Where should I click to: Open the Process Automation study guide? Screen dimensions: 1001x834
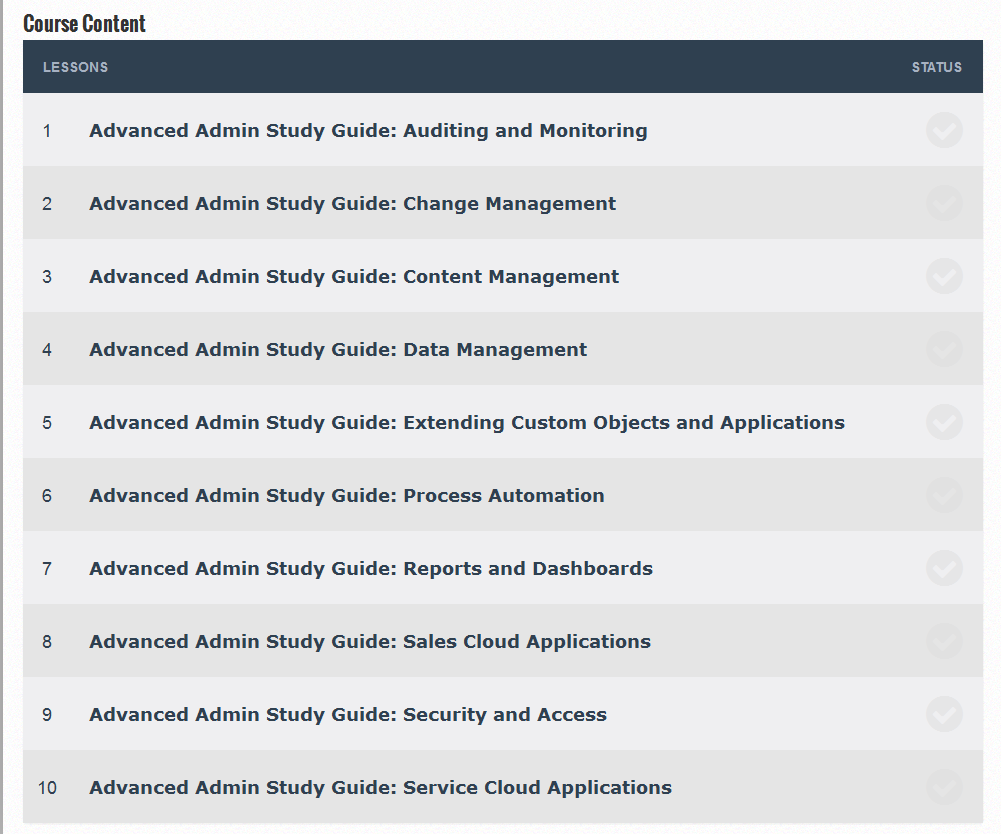point(346,496)
